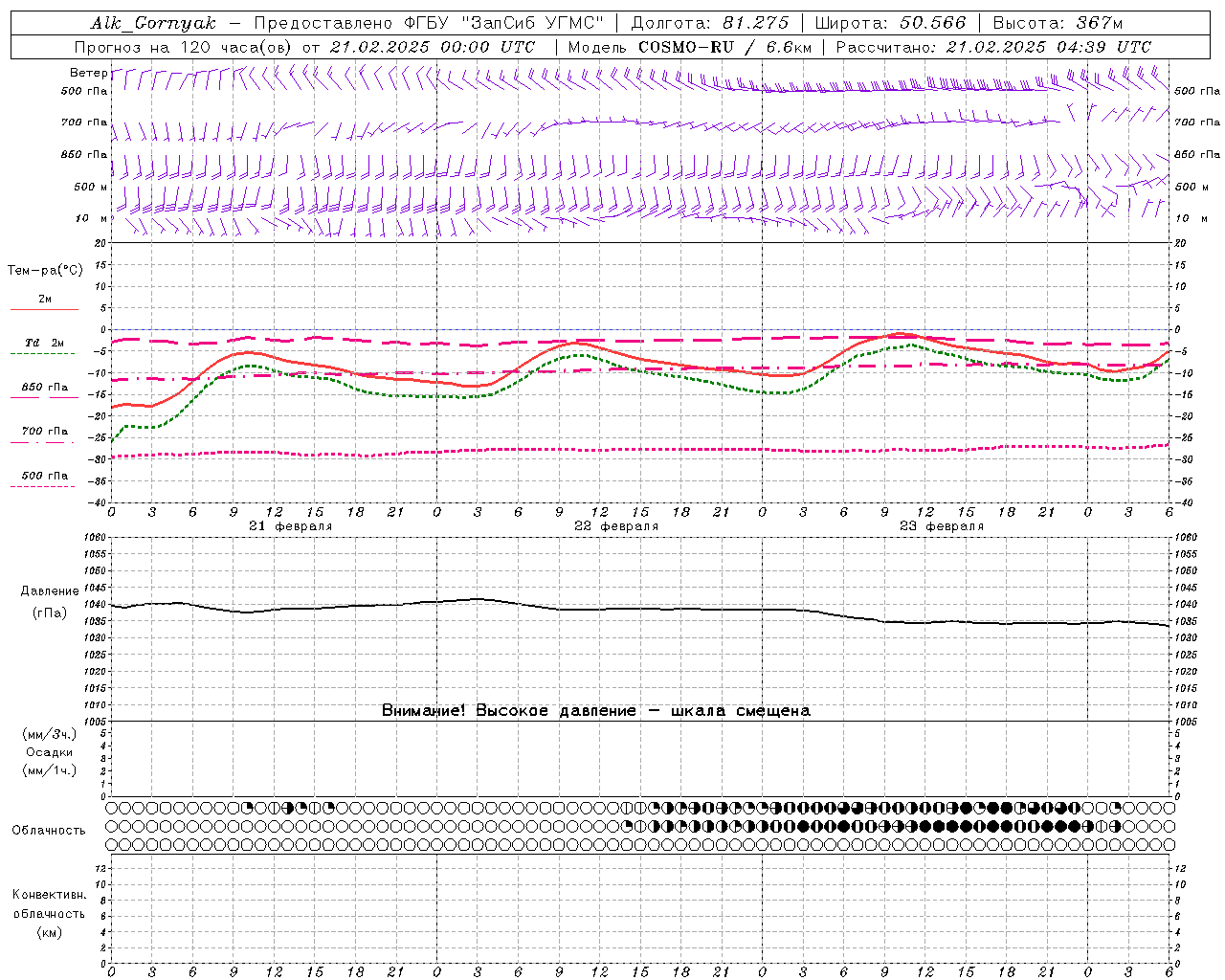Click the '(гПа)' unit label under Давление

pyautogui.click(x=50, y=613)
